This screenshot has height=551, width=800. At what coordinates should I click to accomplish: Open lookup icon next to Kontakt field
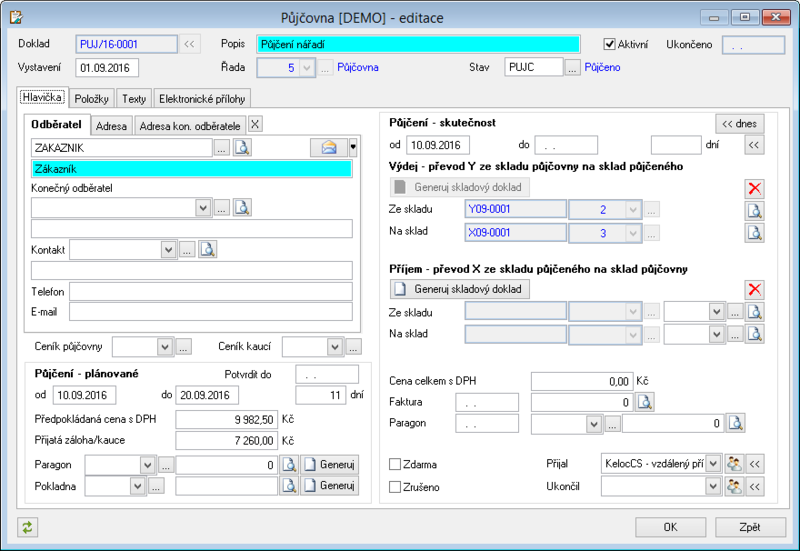(x=208, y=249)
